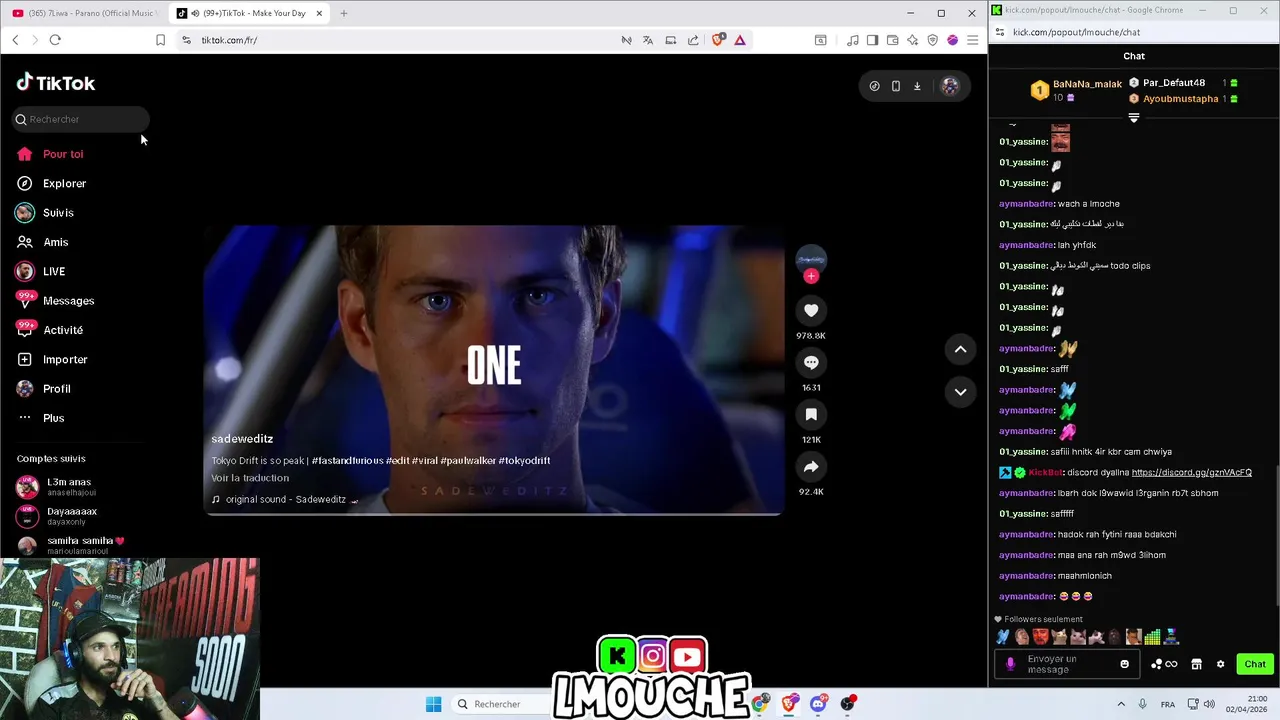The width and height of the screenshot is (1280, 720).
Task: Click the #fastandfurious hashtag
Action: click(x=347, y=461)
